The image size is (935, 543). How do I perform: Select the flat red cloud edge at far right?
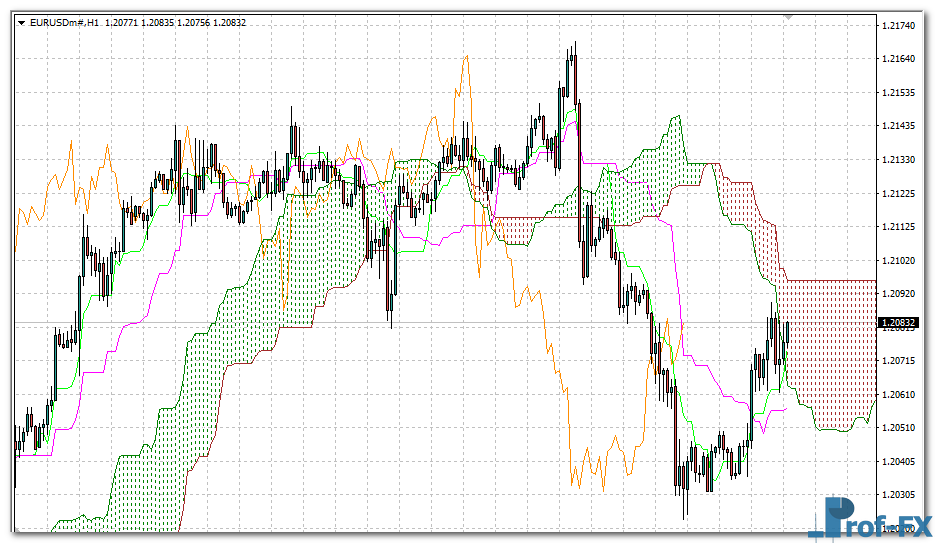click(x=830, y=280)
